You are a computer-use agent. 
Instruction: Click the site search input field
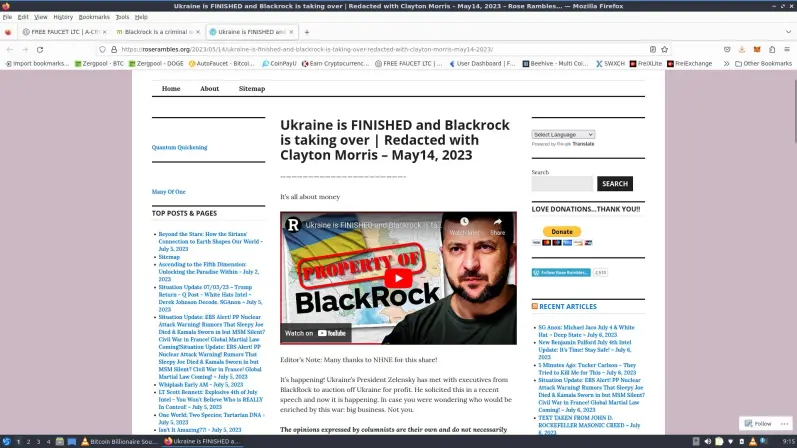coord(562,184)
